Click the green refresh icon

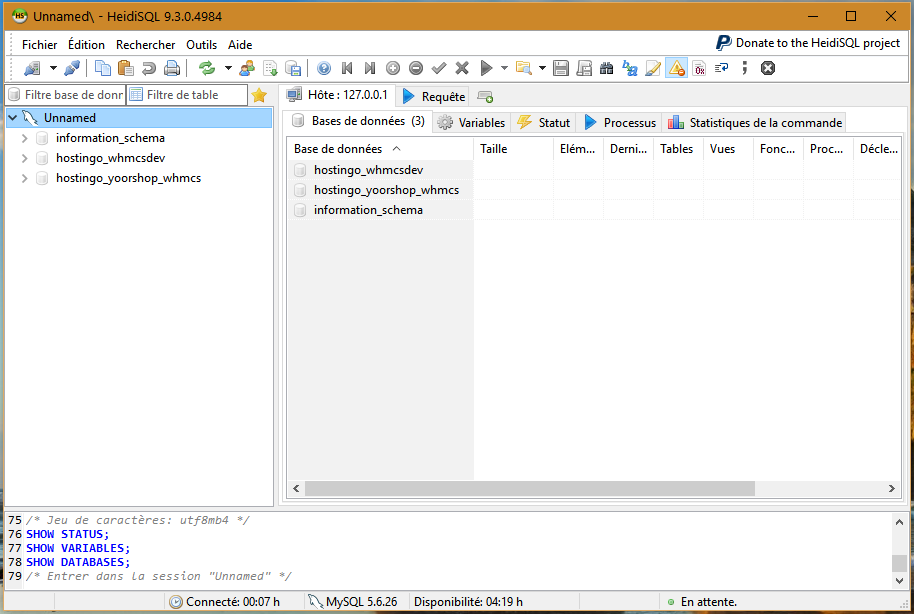207,68
